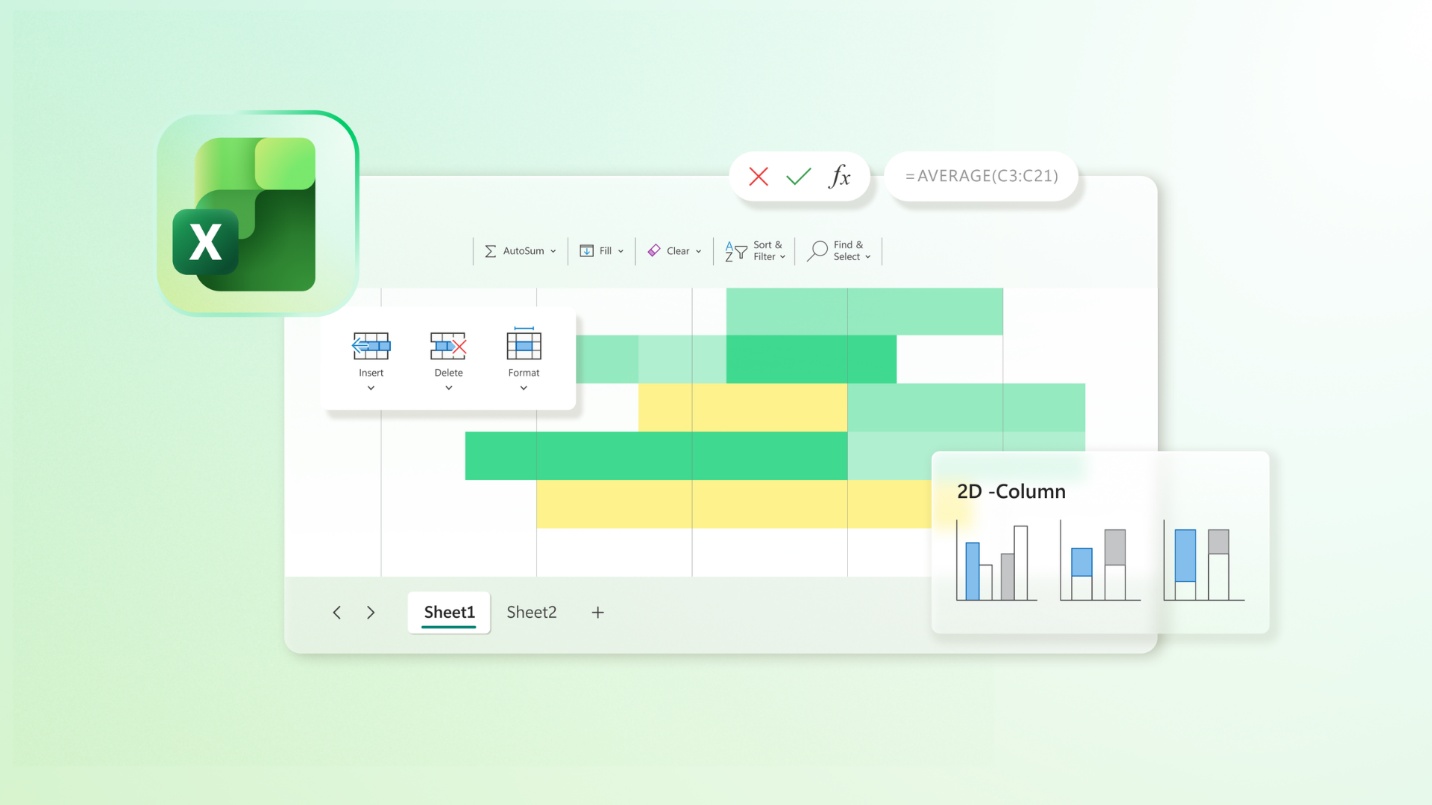This screenshot has width=1432, height=805.
Task: Select clustered column chart thumbnail
Action: point(995,561)
